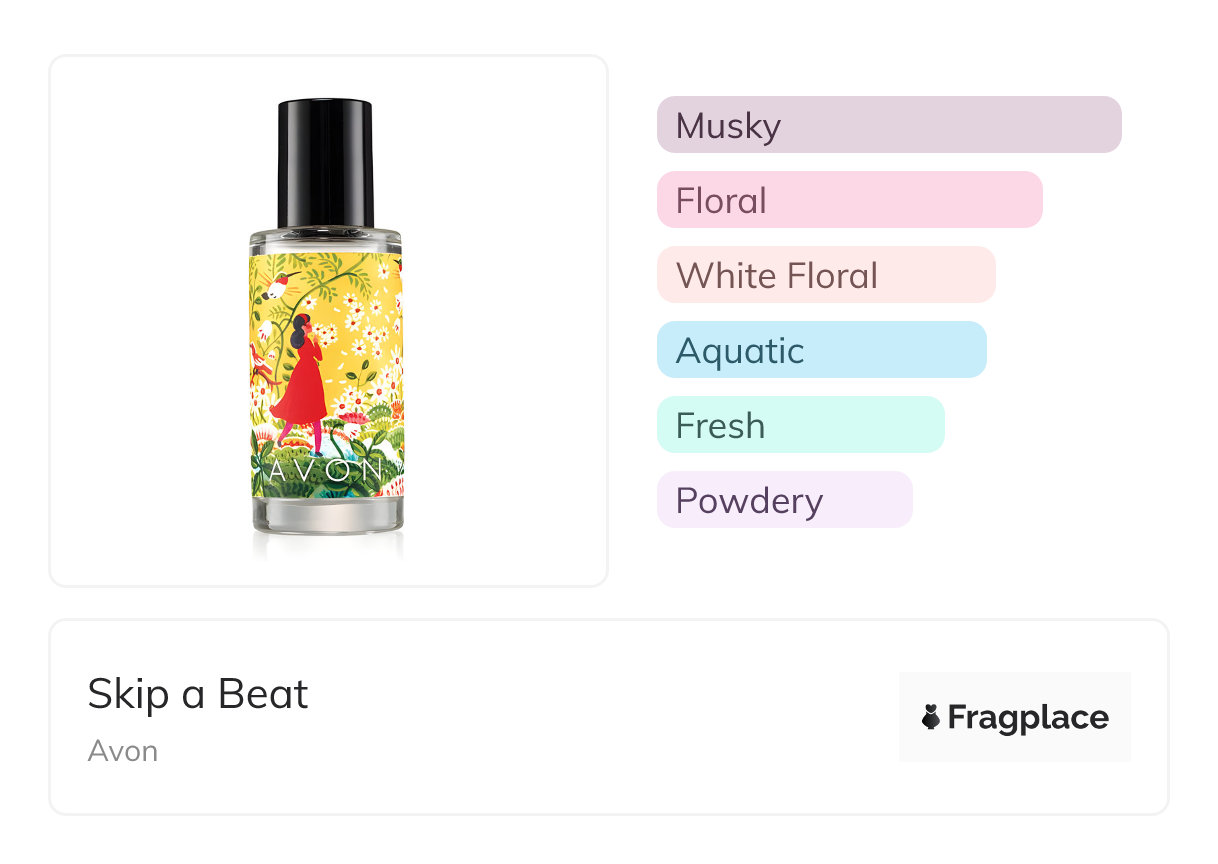Select the pink Floral accord bar

click(850, 200)
